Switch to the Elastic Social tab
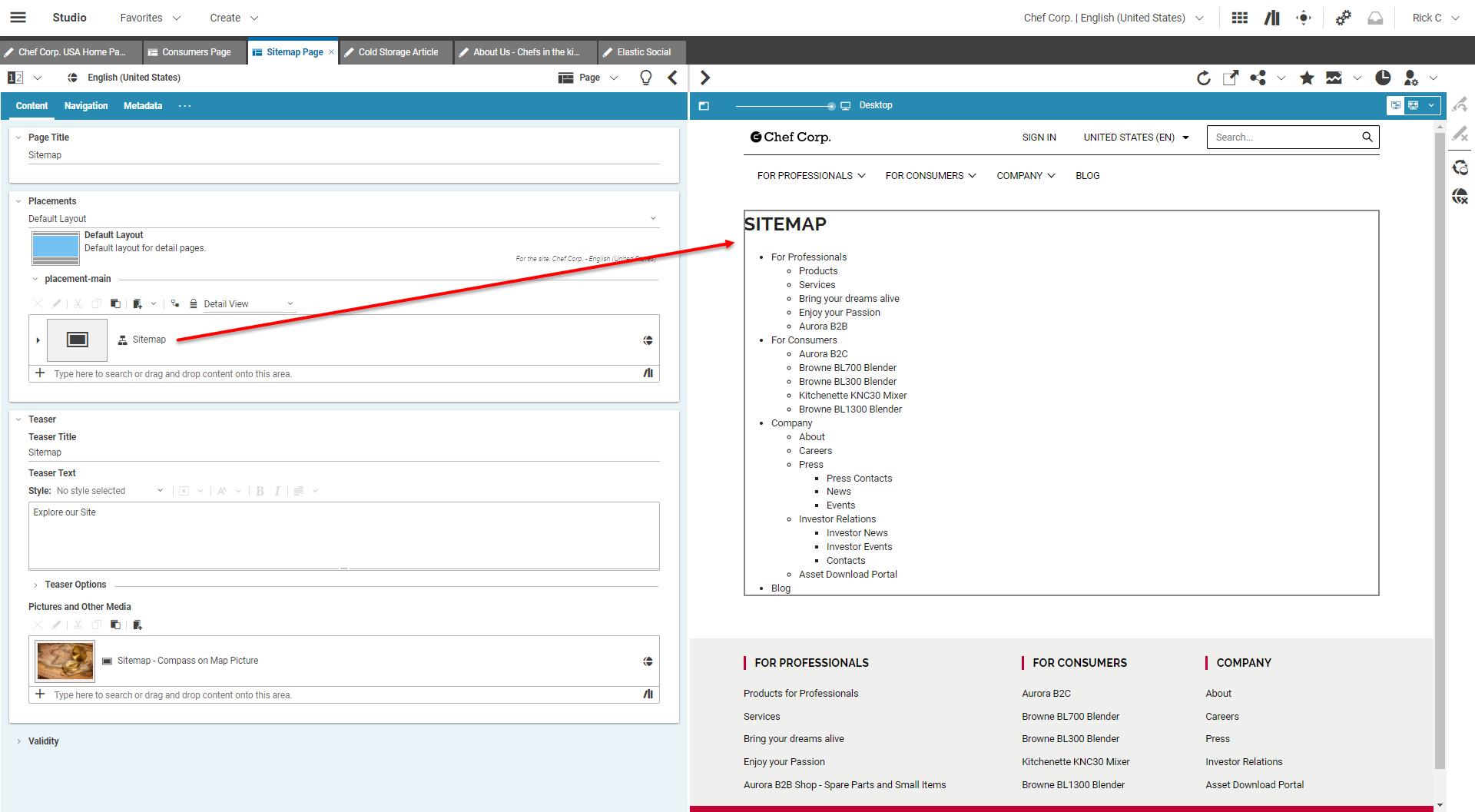Screen dimensions: 1475x812 [x=642, y=52]
